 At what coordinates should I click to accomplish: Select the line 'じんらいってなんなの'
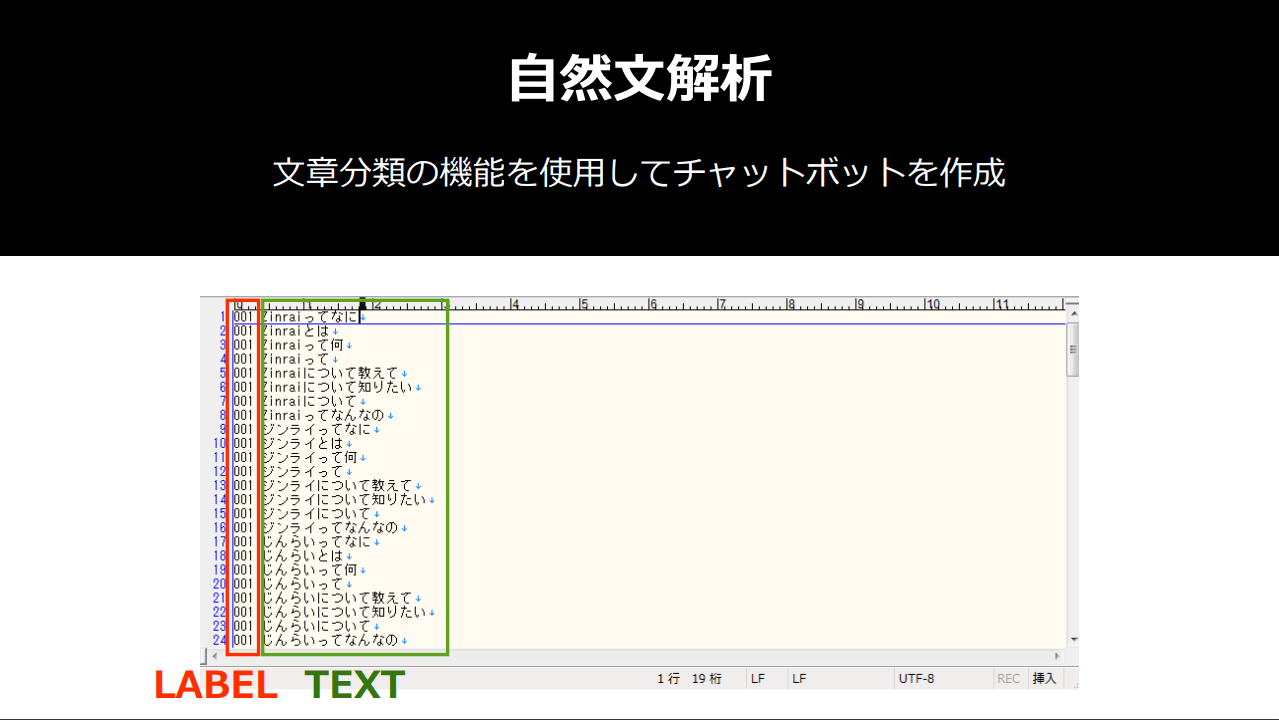coord(330,639)
